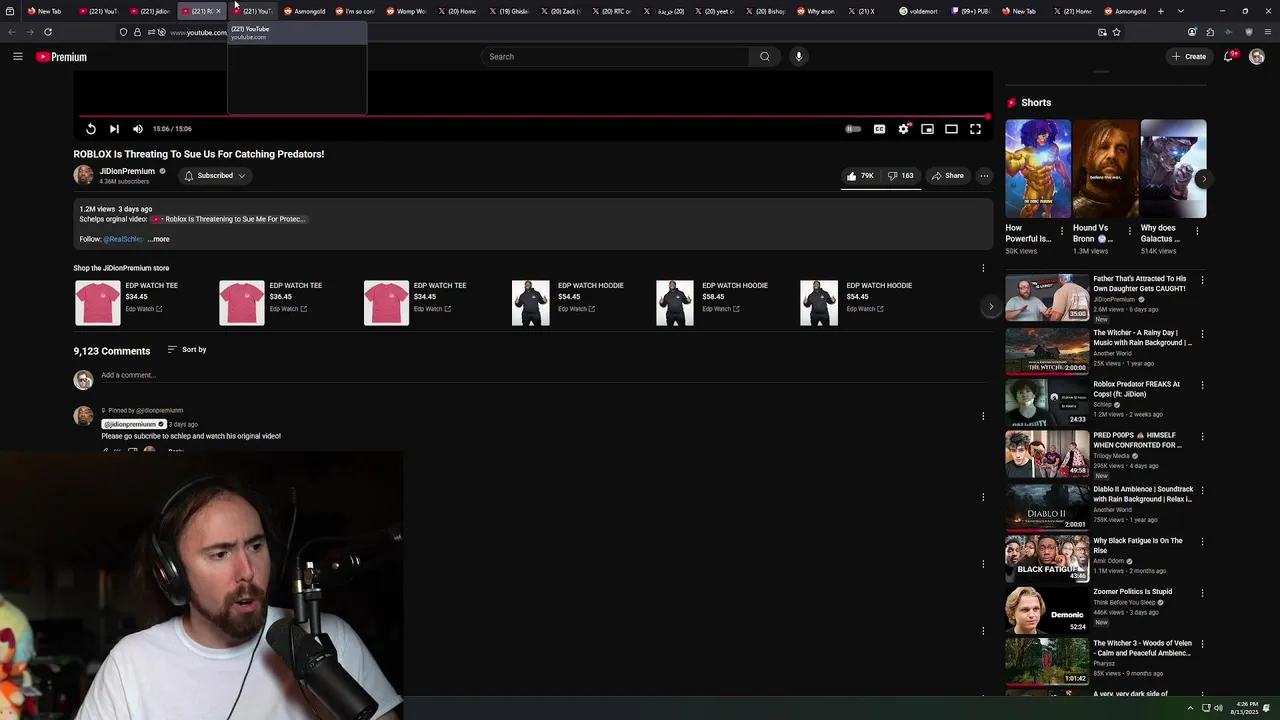Image resolution: width=1280 pixels, height=720 pixels.
Task: Enable miniplayer mode
Action: coord(928,129)
